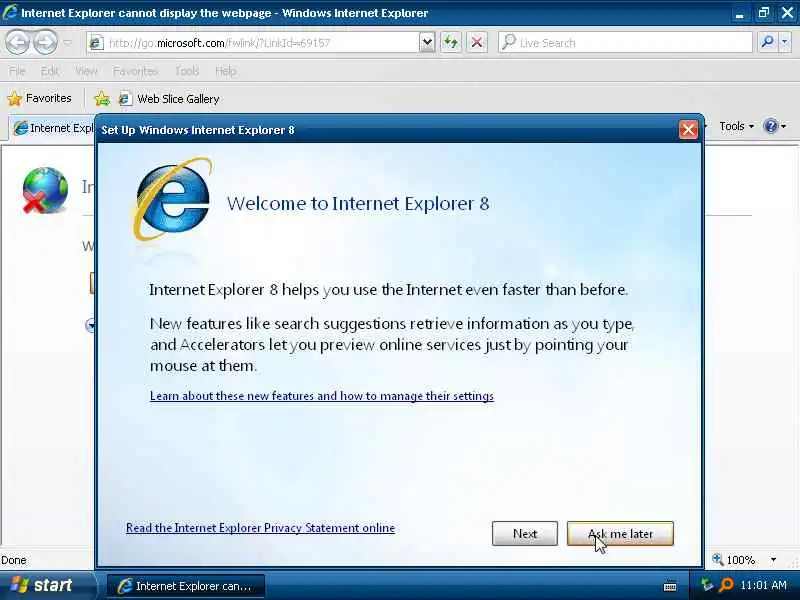Viewport: 800px width, 600px height.
Task: Click the Forward navigation arrow button
Action: (46, 42)
